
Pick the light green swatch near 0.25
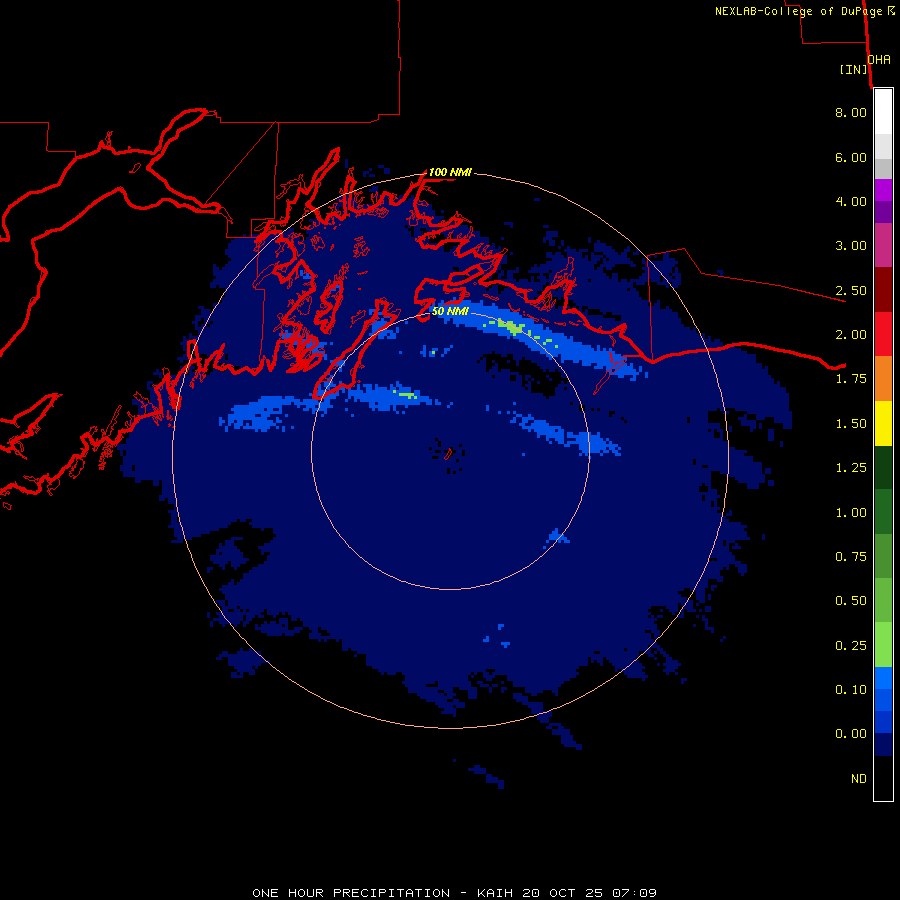tap(883, 645)
